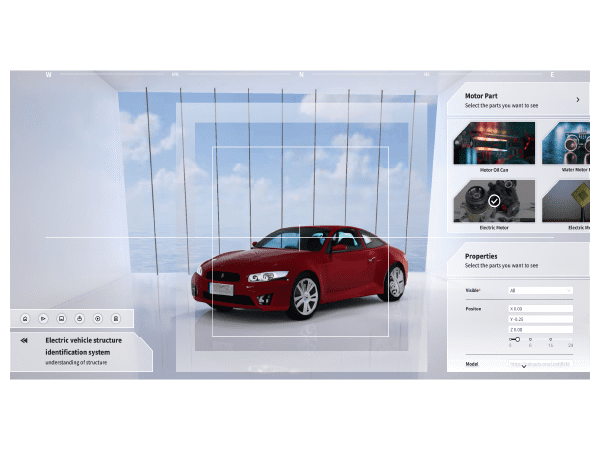Go to the home view icon
Viewport: 600px width, 450px height.
click(x=25, y=318)
